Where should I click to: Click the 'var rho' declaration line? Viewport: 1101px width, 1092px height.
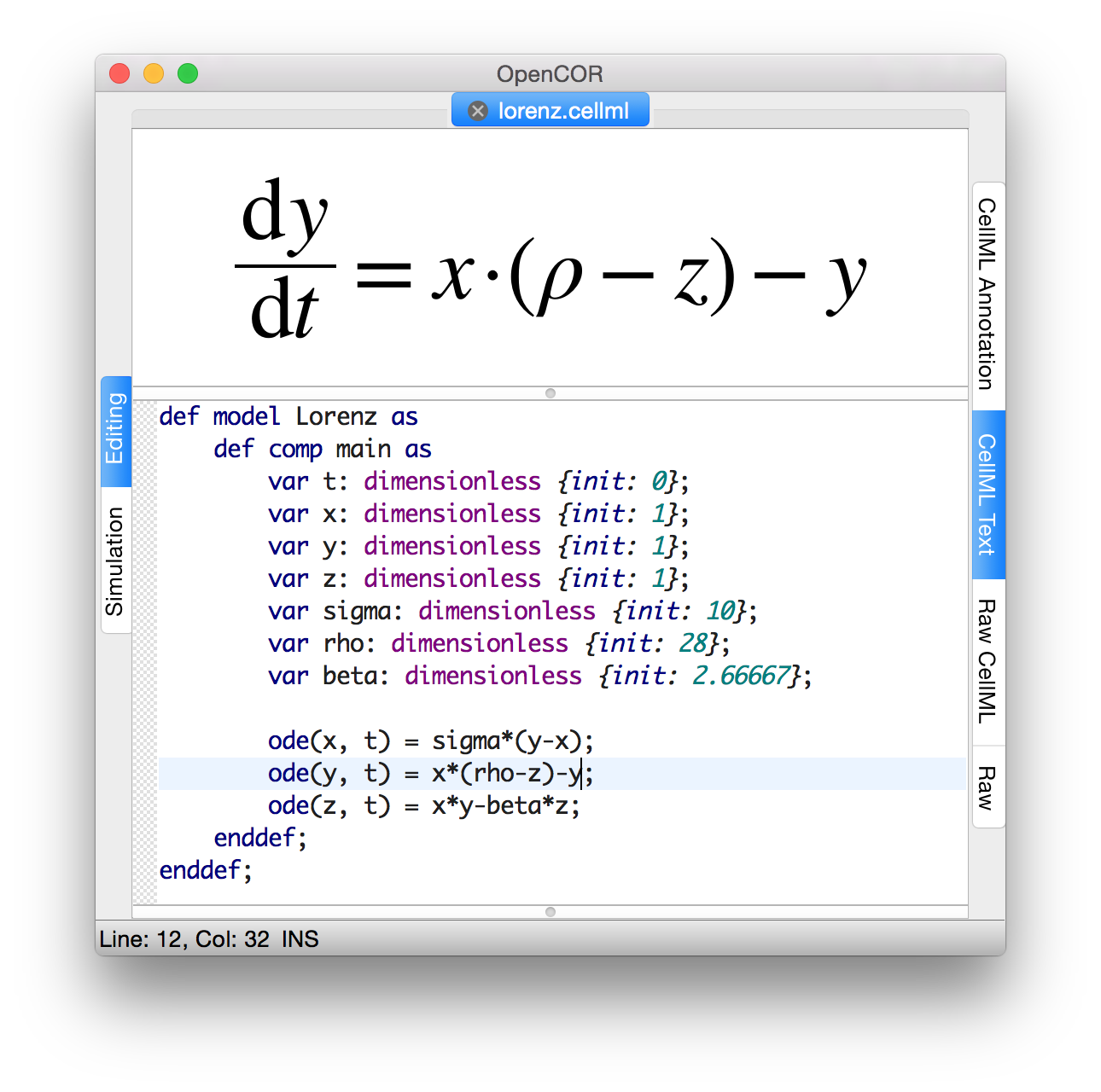[498, 643]
